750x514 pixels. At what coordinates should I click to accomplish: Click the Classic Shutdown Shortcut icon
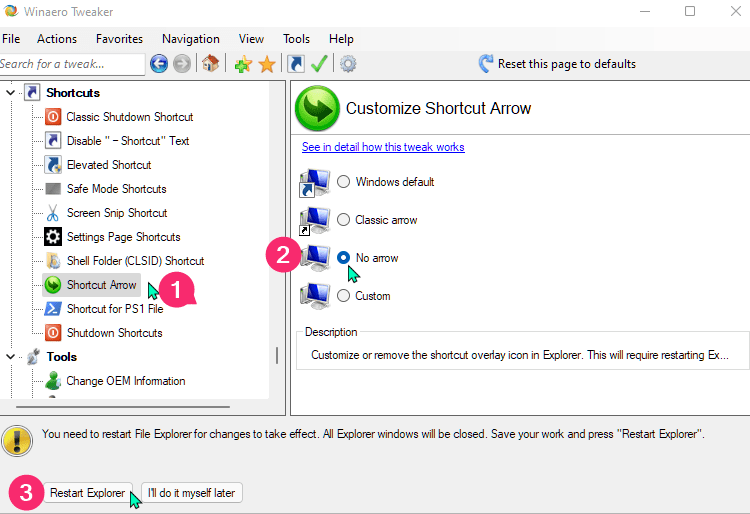click(53, 117)
